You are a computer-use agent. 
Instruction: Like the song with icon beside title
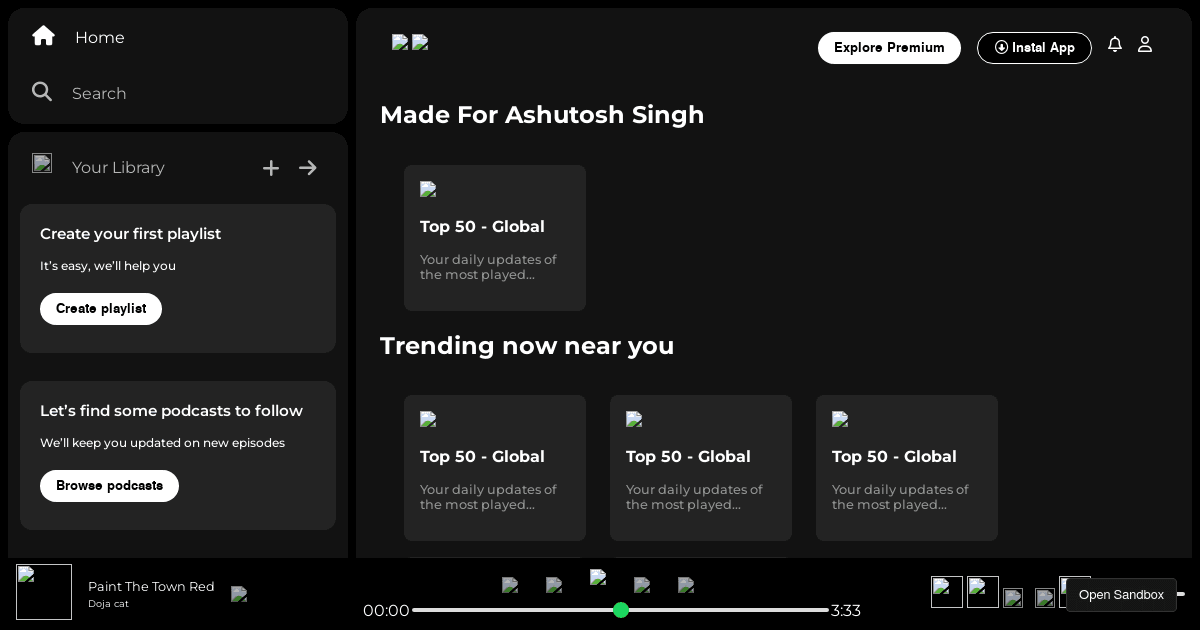click(x=239, y=594)
